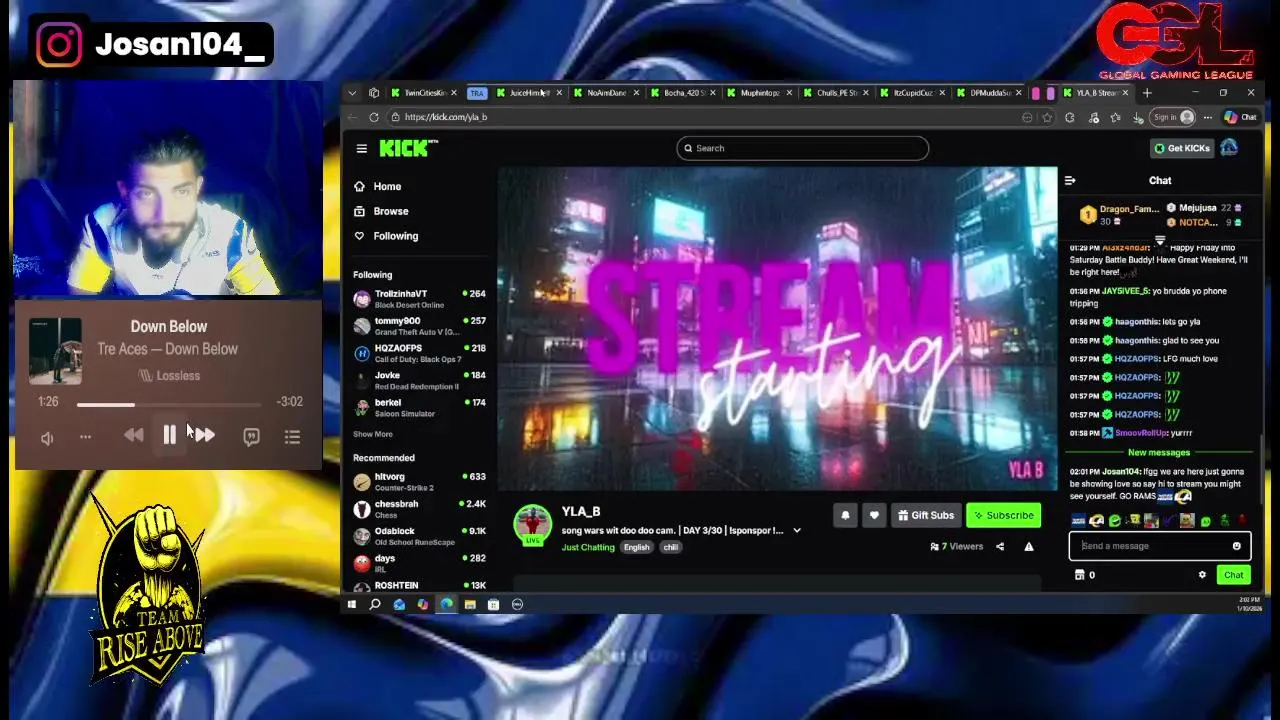Switch to DPMuddaSu browser tab

(x=989, y=93)
